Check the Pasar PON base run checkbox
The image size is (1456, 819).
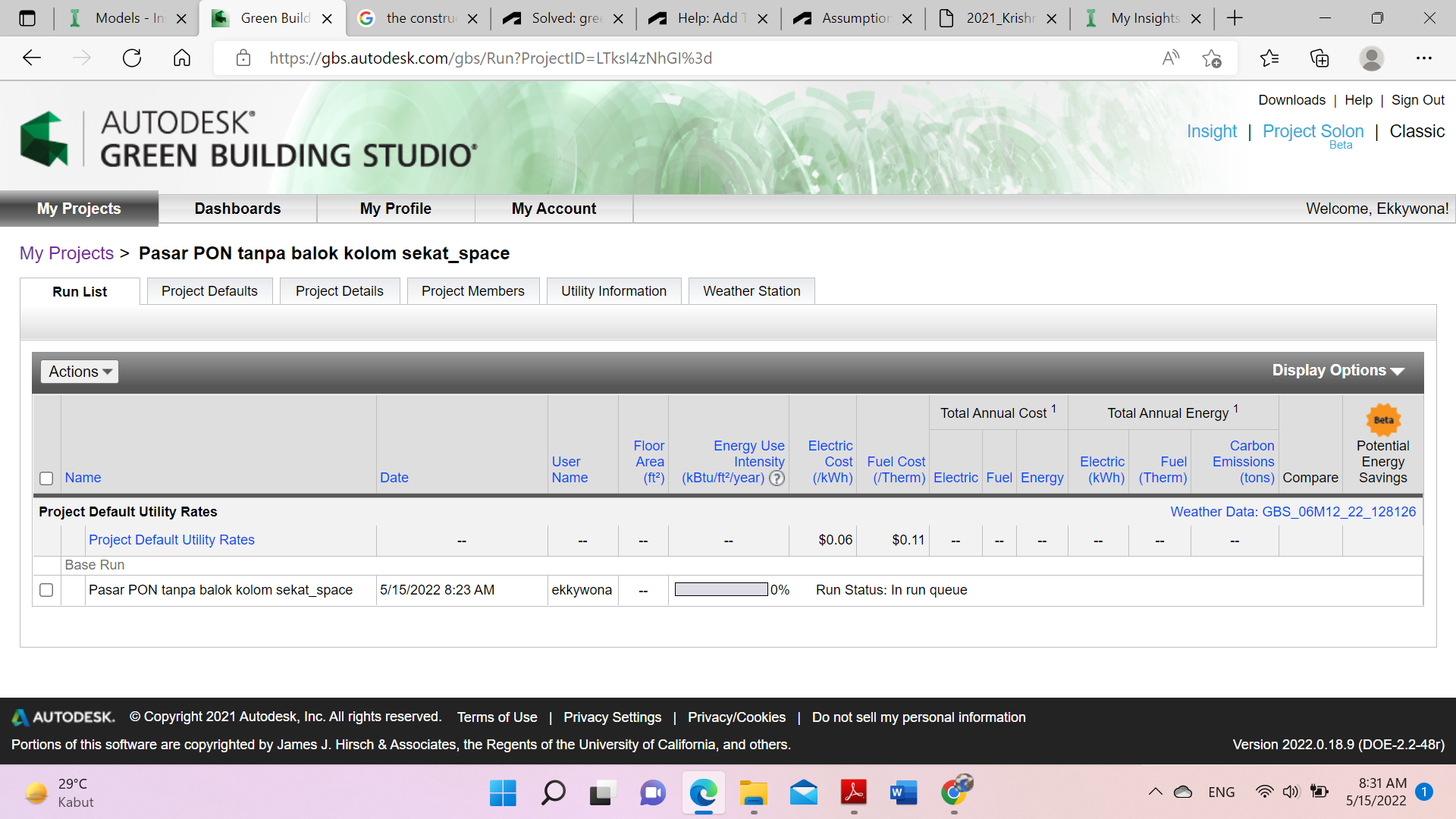pyautogui.click(x=46, y=590)
